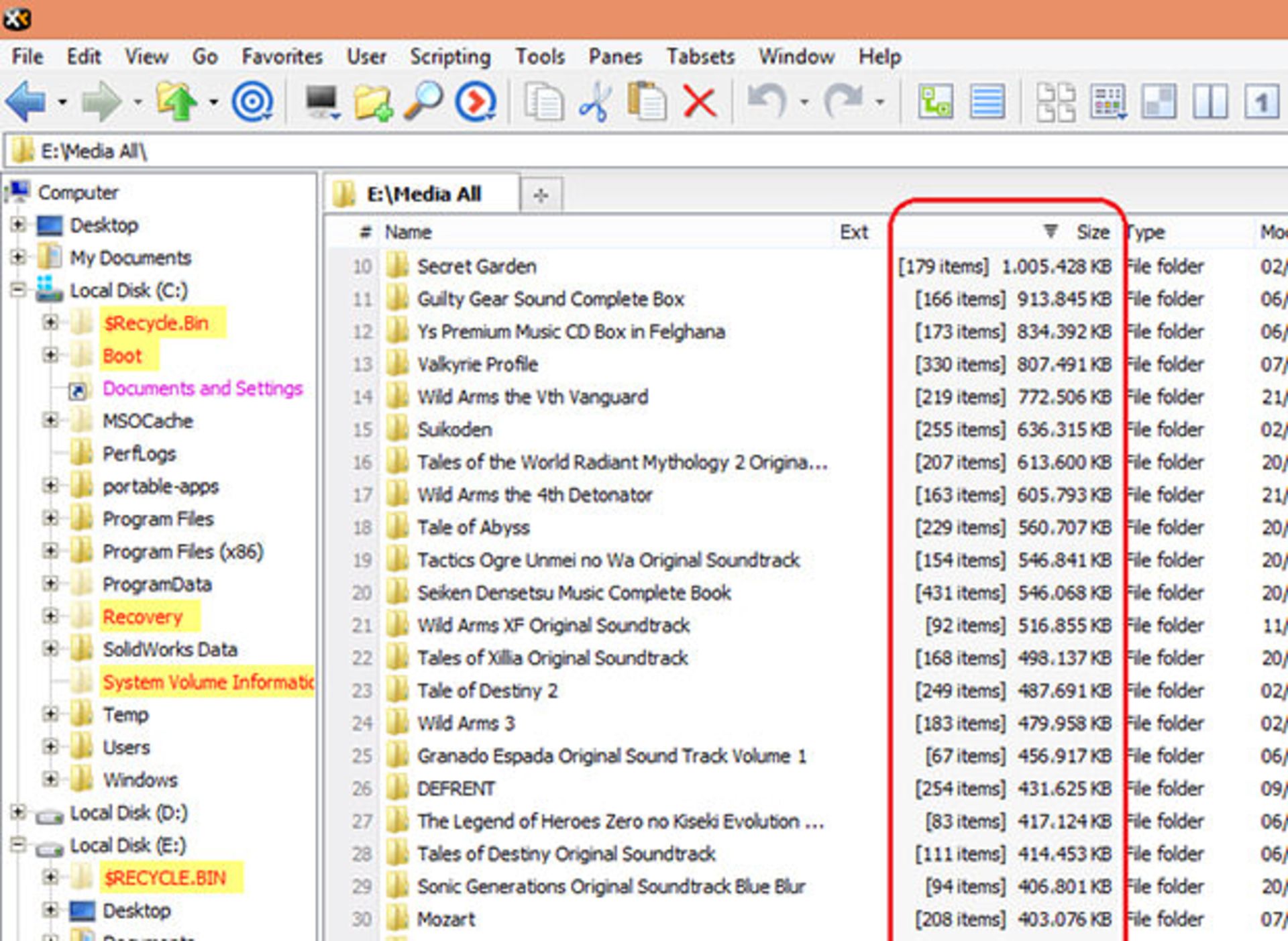
Task: Open the Tools menu
Action: point(540,57)
